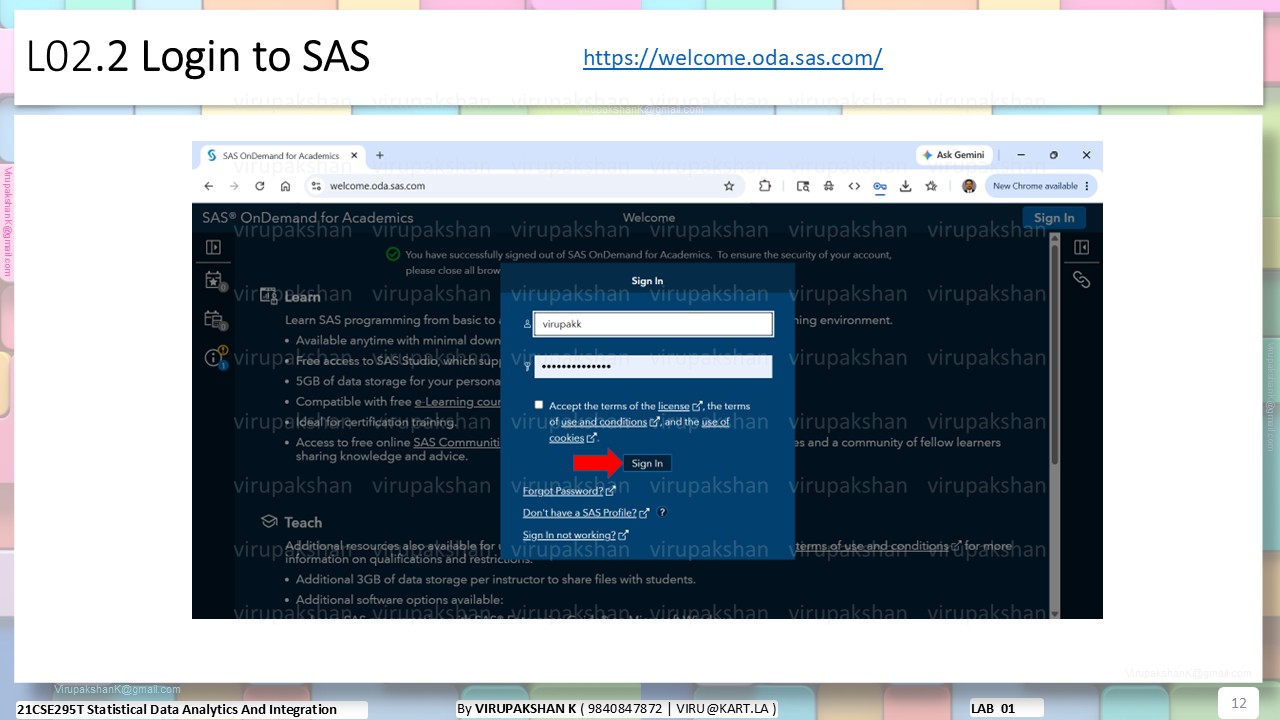Close the SAS OnDemand for Academics tab
The image size is (1280, 720).
click(x=354, y=156)
